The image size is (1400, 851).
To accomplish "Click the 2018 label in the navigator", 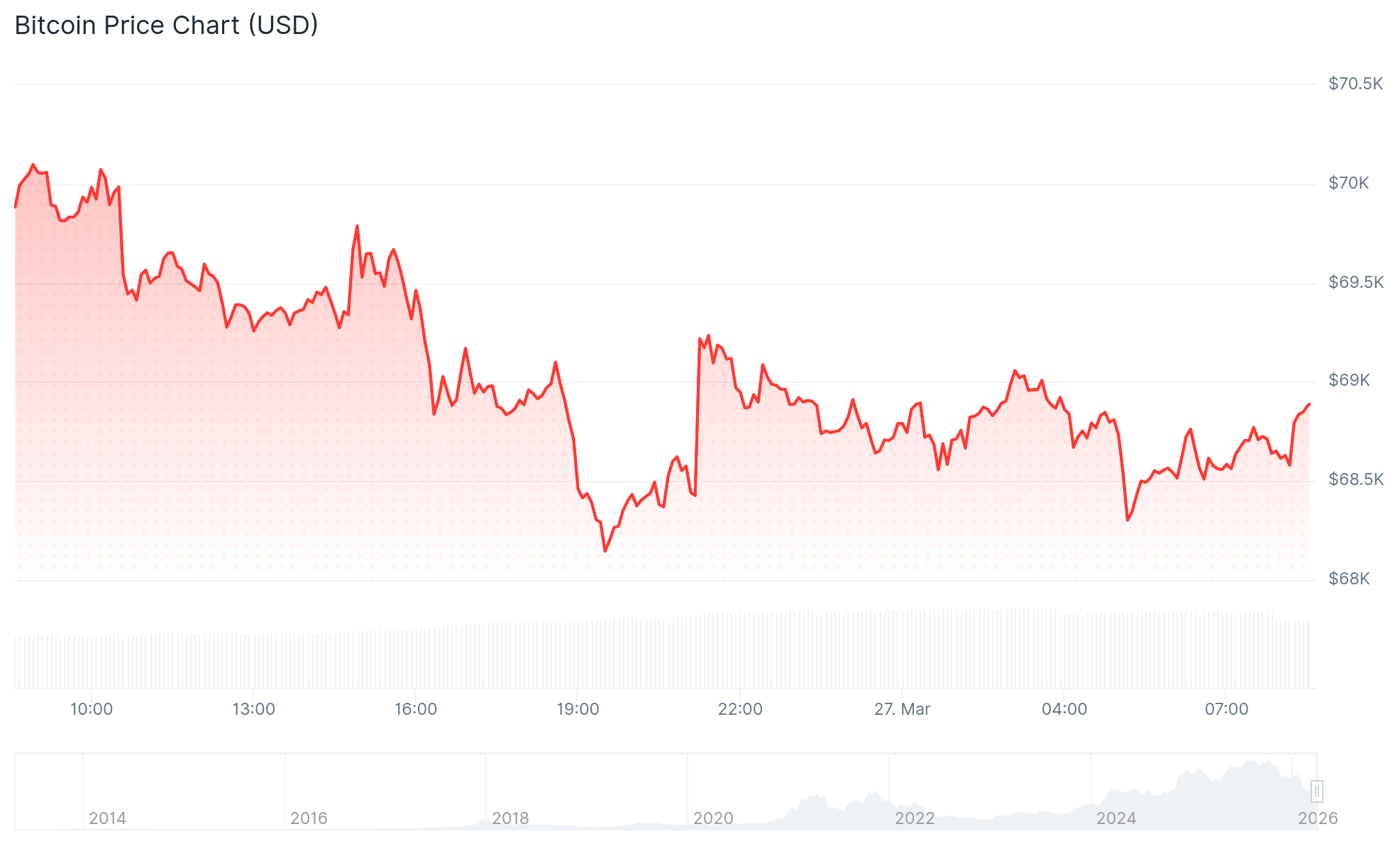I will [510, 818].
